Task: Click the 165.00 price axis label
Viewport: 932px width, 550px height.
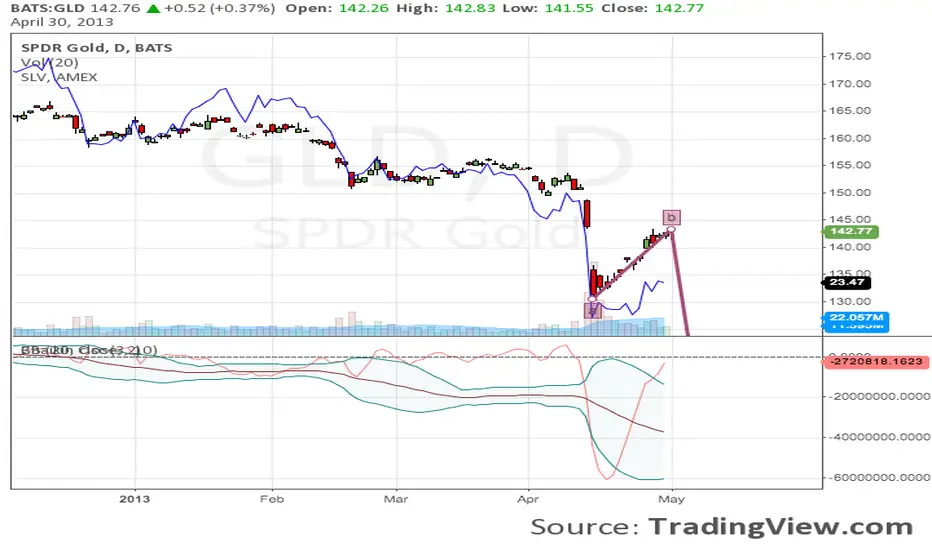Action: point(850,111)
